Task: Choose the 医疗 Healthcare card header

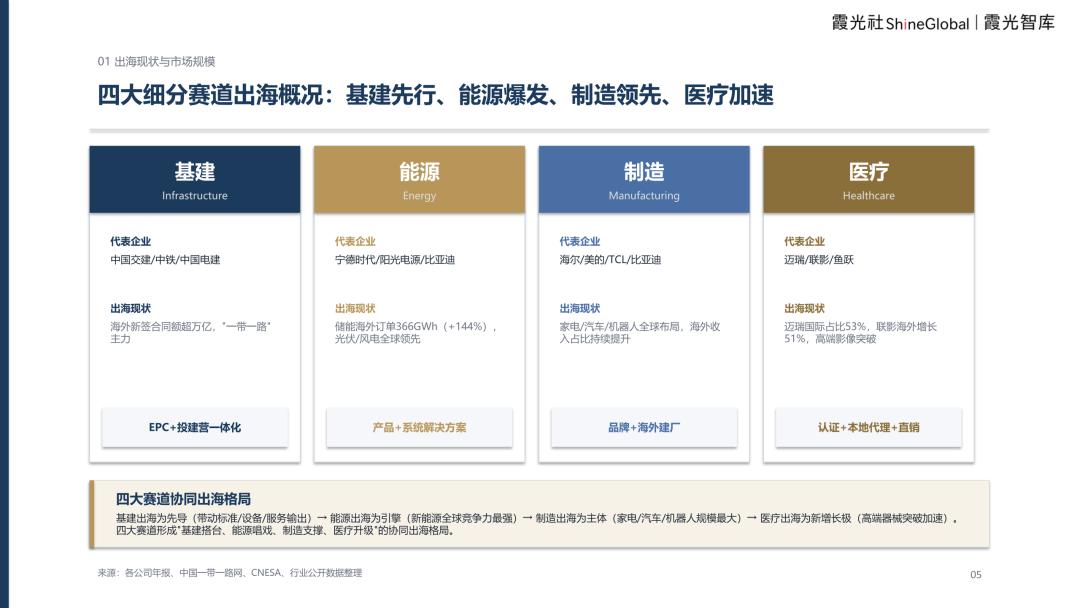Action: click(869, 179)
